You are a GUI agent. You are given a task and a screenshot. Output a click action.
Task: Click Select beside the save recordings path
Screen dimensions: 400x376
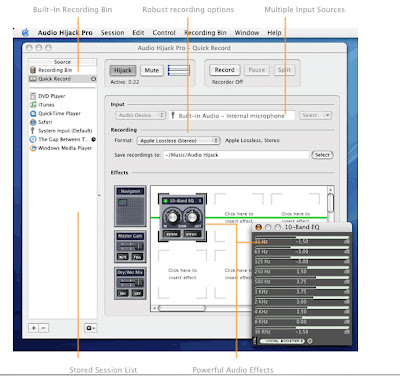tap(322, 155)
